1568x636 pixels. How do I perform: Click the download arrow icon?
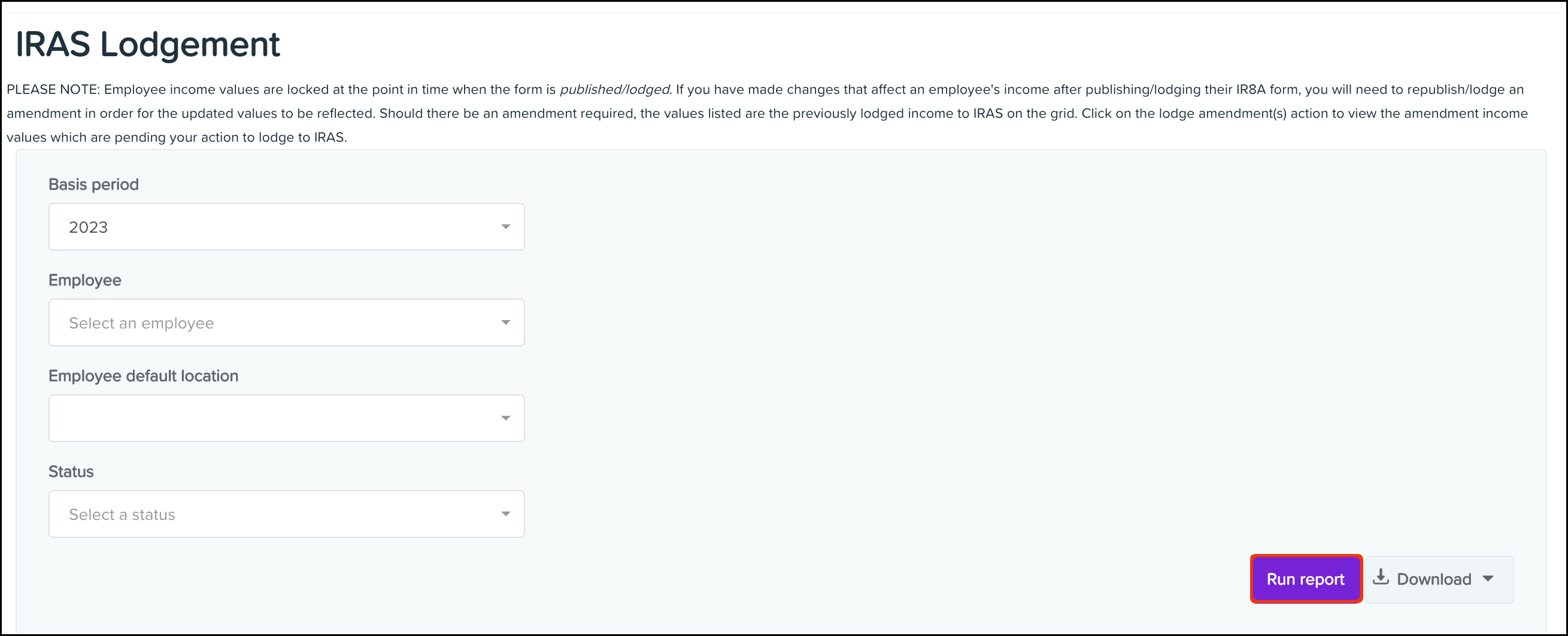(1381, 577)
